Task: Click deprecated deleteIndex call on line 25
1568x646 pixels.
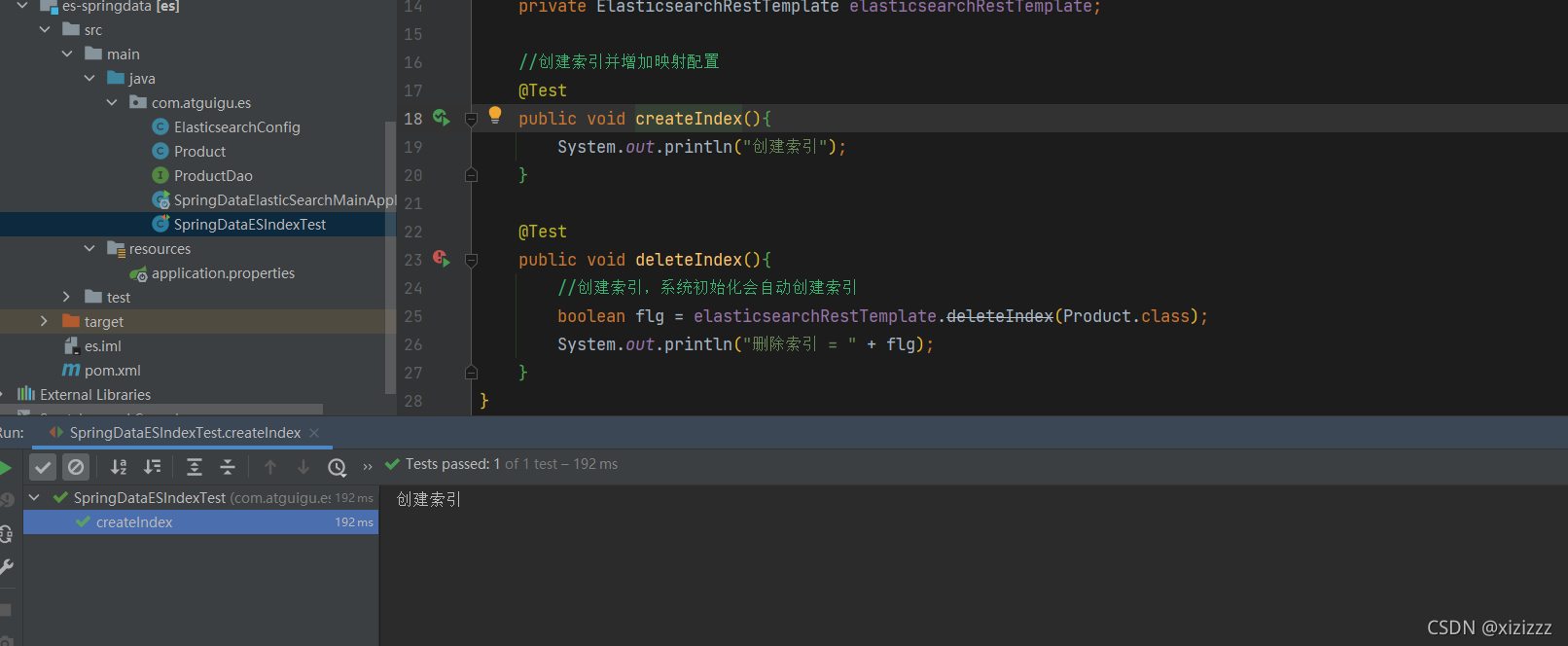Action: [x=999, y=316]
